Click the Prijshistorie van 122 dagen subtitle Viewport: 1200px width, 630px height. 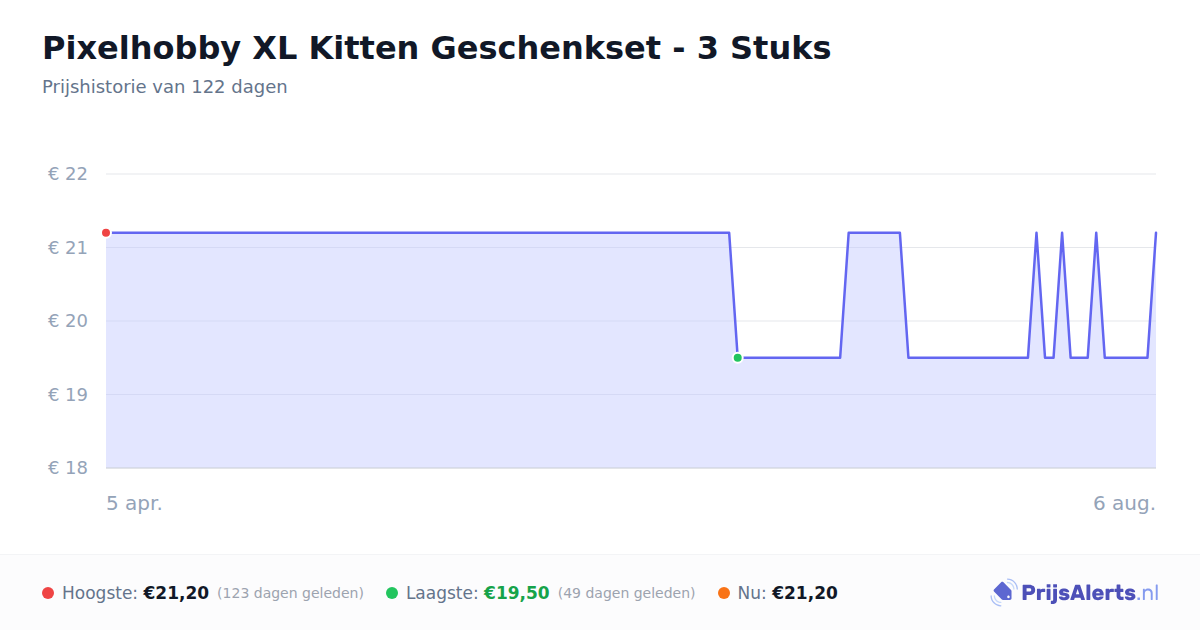(x=165, y=87)
